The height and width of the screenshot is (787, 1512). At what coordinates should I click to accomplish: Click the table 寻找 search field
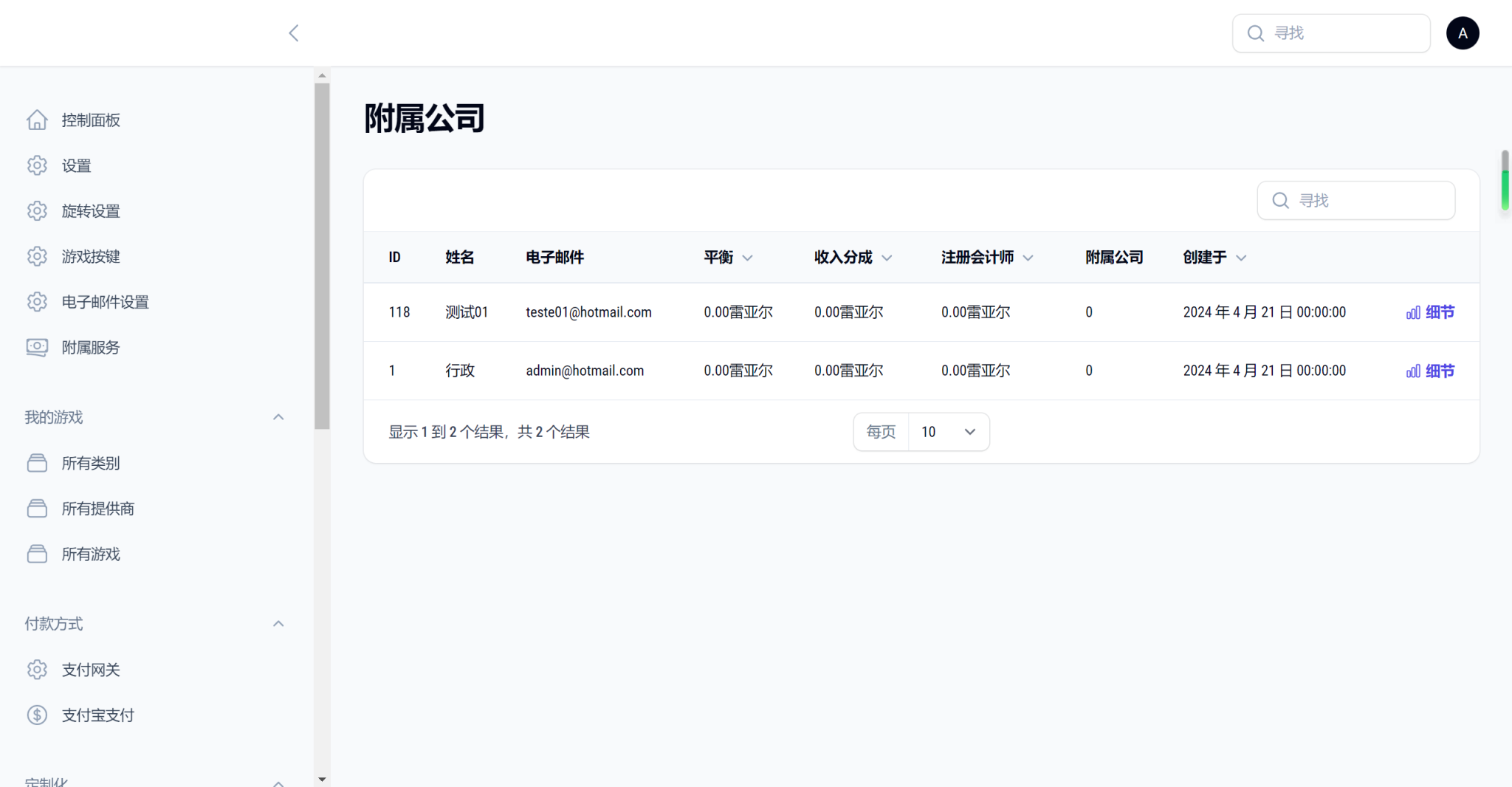1366,201
